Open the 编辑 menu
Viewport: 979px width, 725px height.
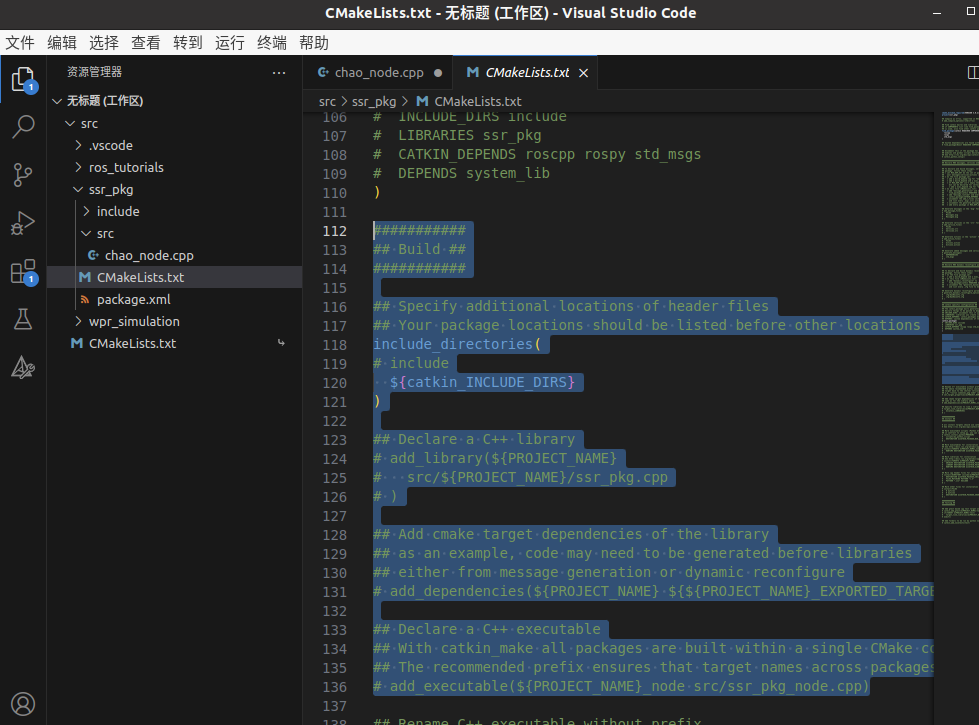coord(62,42)
